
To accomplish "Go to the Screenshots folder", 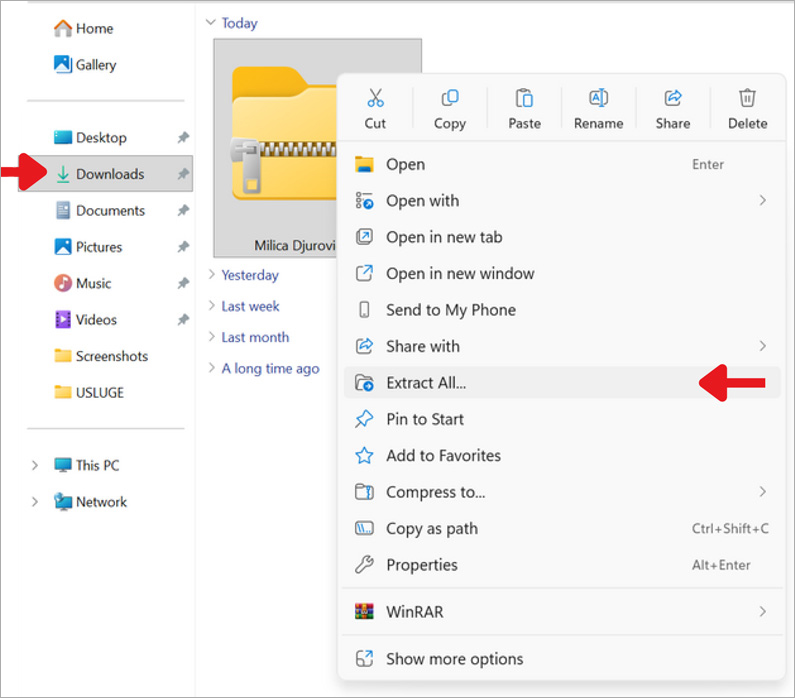I will pyautogui.click(x=111, y=356).
